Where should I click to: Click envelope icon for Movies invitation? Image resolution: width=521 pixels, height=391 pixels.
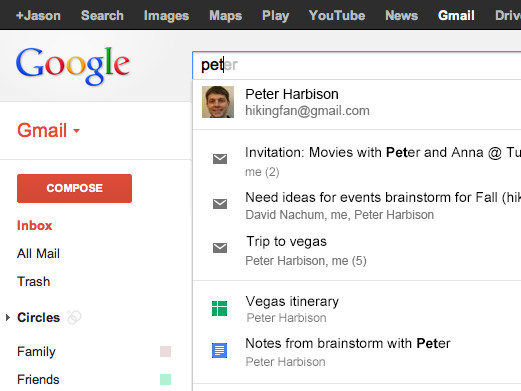220,159
